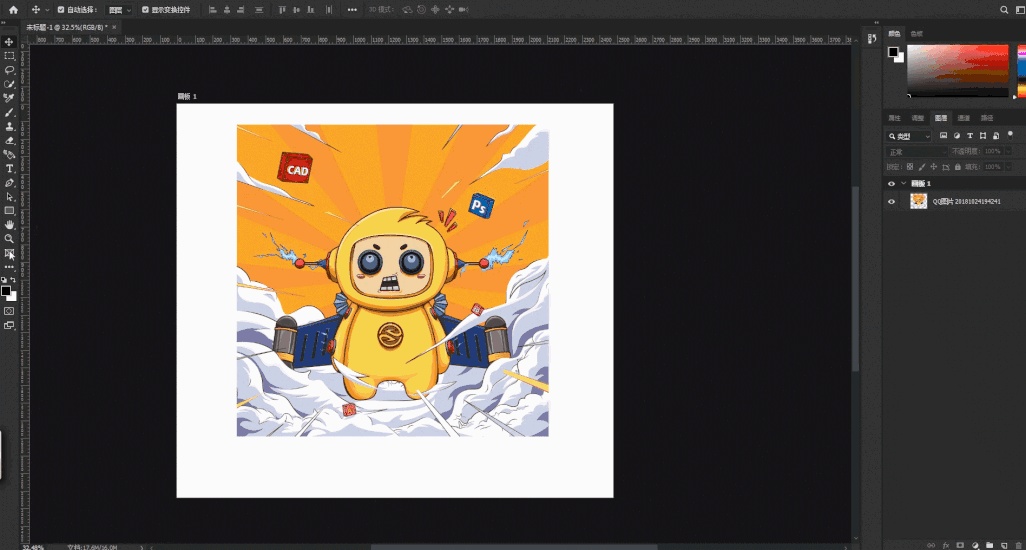Switch to the Adjustments tab

(917, 118)
